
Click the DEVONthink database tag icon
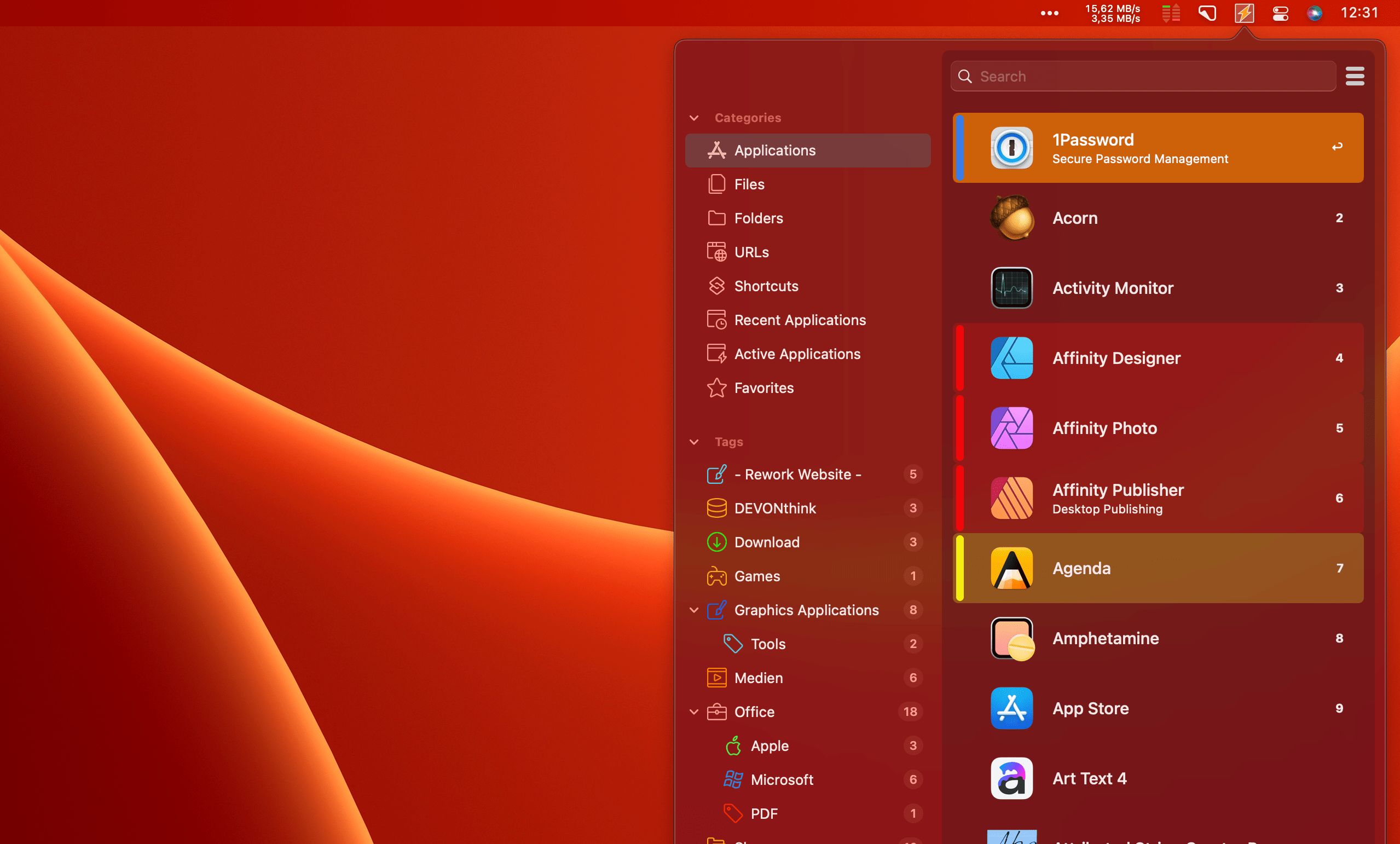click(716, 508)
